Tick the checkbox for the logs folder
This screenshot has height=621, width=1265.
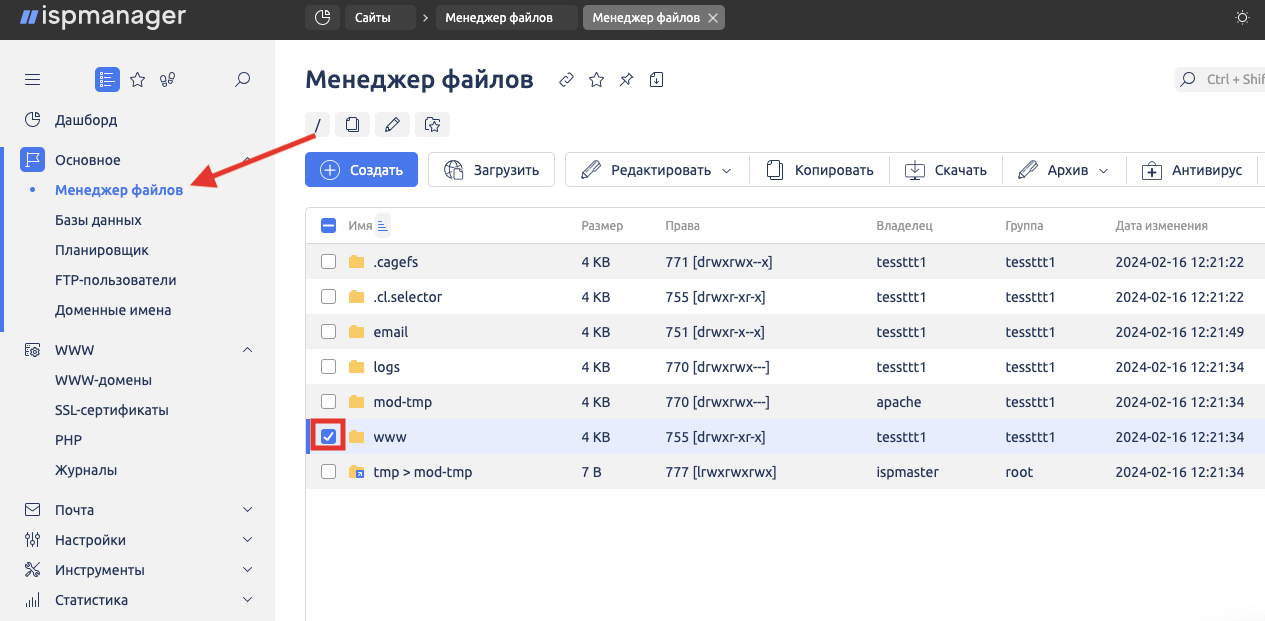pos(328,367)
